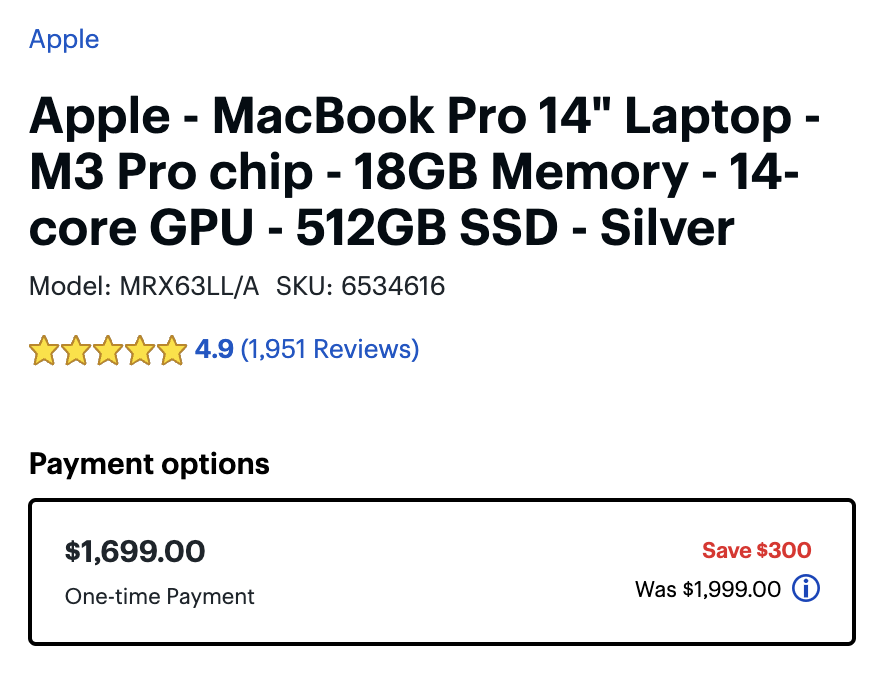Click the info icon beside the Was price
Screen dimensions: 880x674
(806, 589)
